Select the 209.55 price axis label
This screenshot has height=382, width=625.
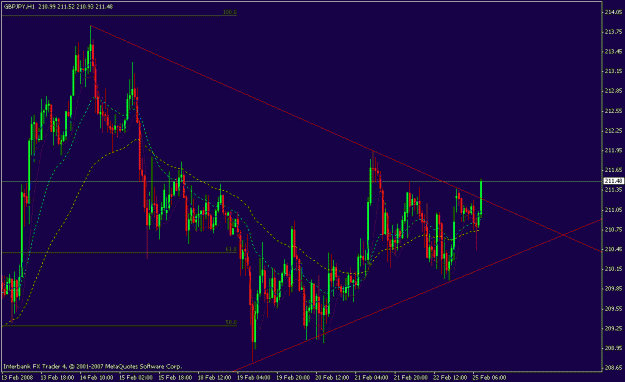click(x=613, y=309)
